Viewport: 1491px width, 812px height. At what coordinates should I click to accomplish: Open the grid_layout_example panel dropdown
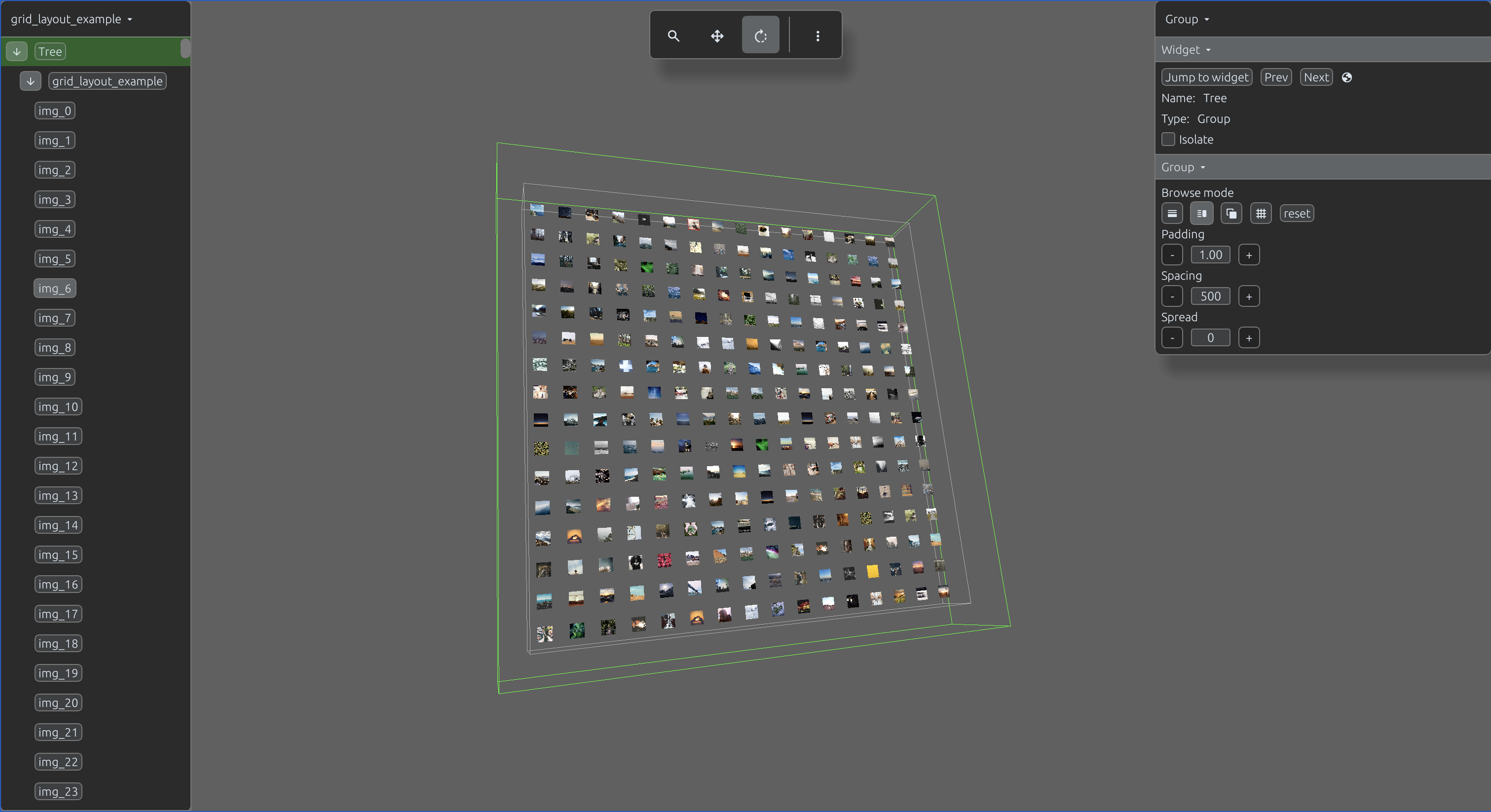point(72,19)
